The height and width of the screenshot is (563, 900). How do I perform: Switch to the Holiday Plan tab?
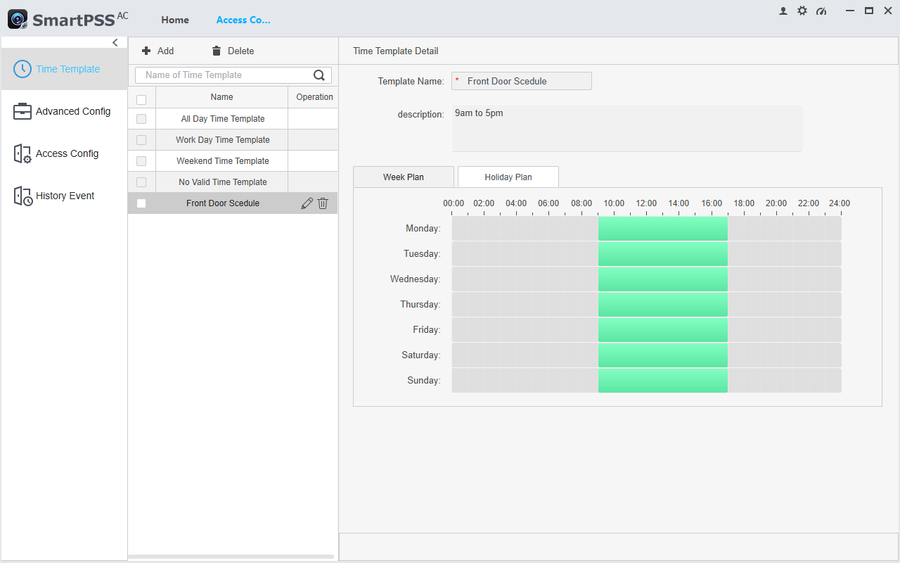coord(508,177)
